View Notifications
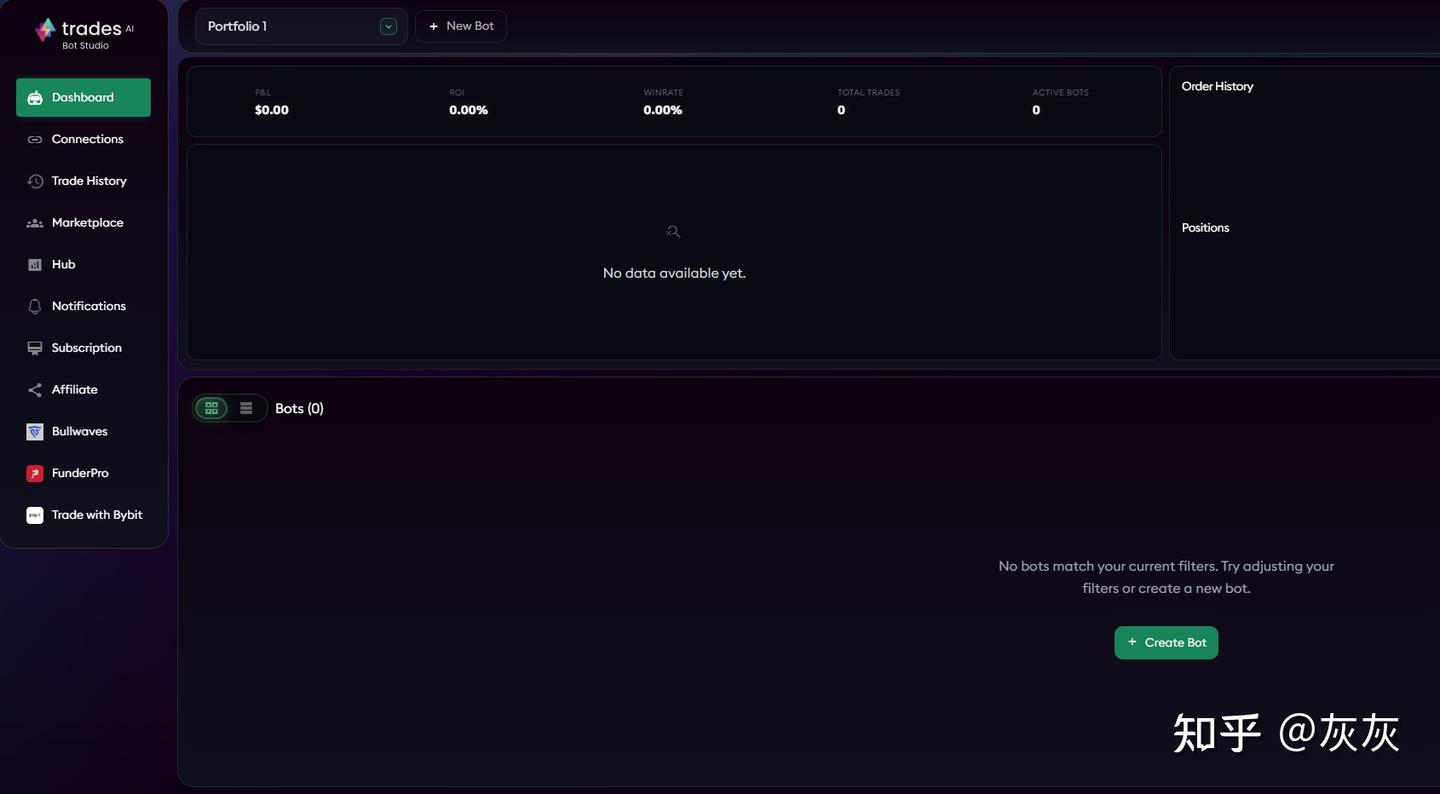The width and height of the screenshot is (1440, 794). pos(83,307)
